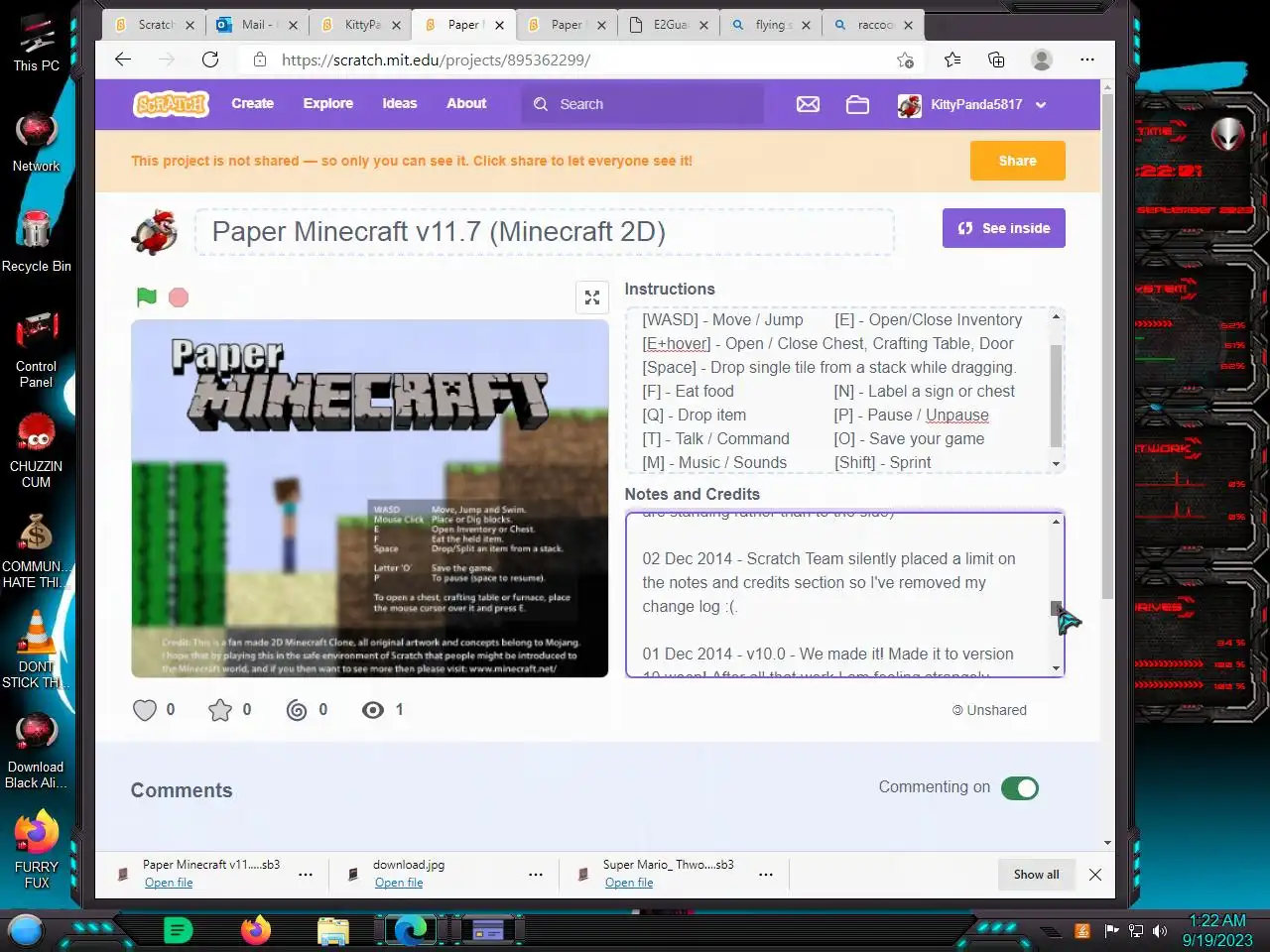1270x952 pixels.
Task: Click the Start orb in the taskbar
Action: (26, 930)
